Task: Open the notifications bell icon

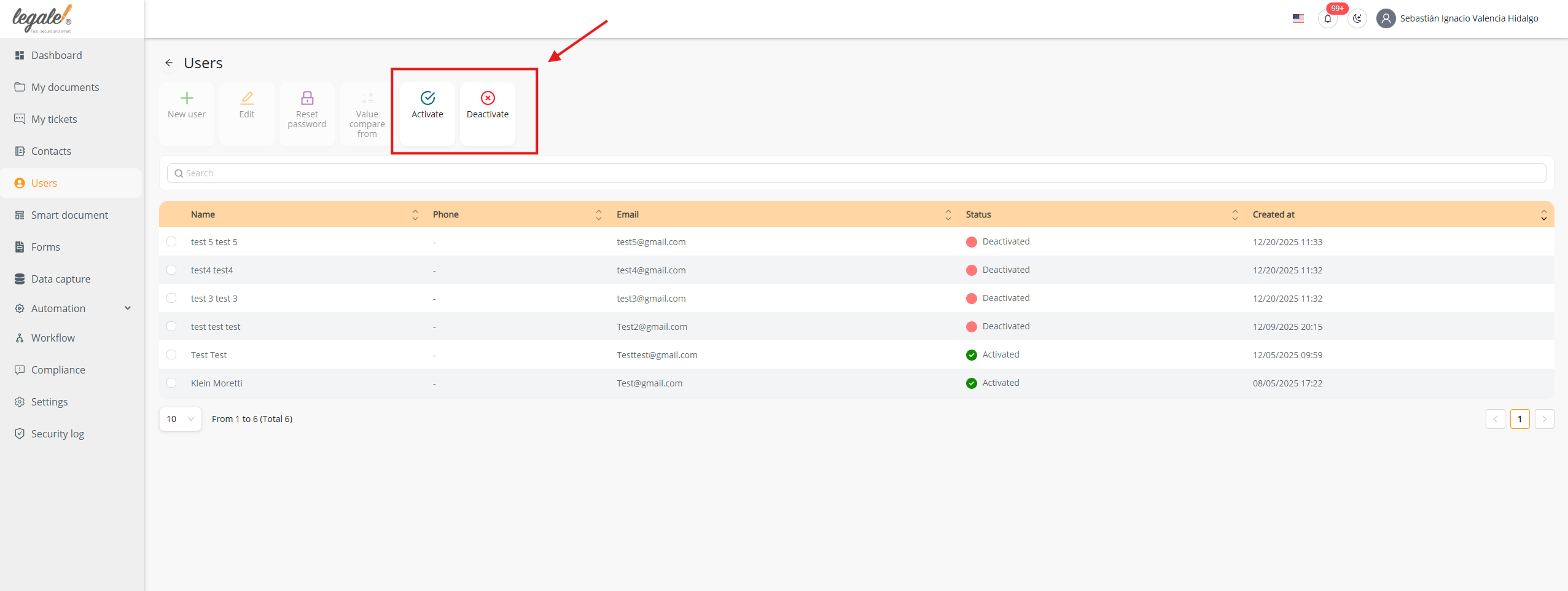Action: click(1327, 18)
